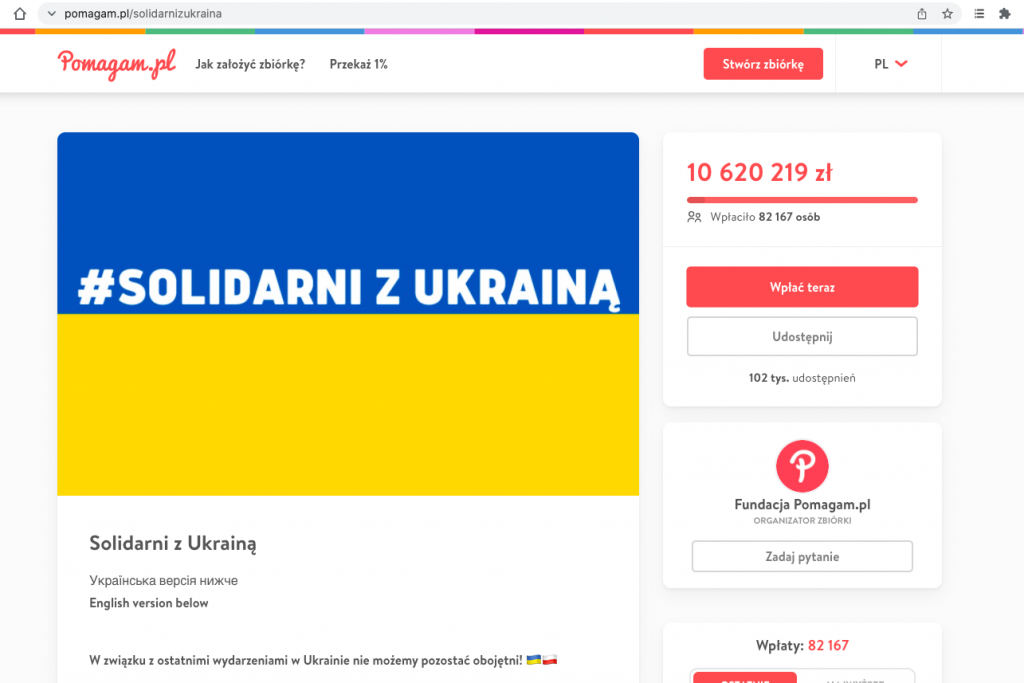Viewport: 1024px width, 683px height.
Task: Expand the PL language dropdown
Action: point(890,64)
